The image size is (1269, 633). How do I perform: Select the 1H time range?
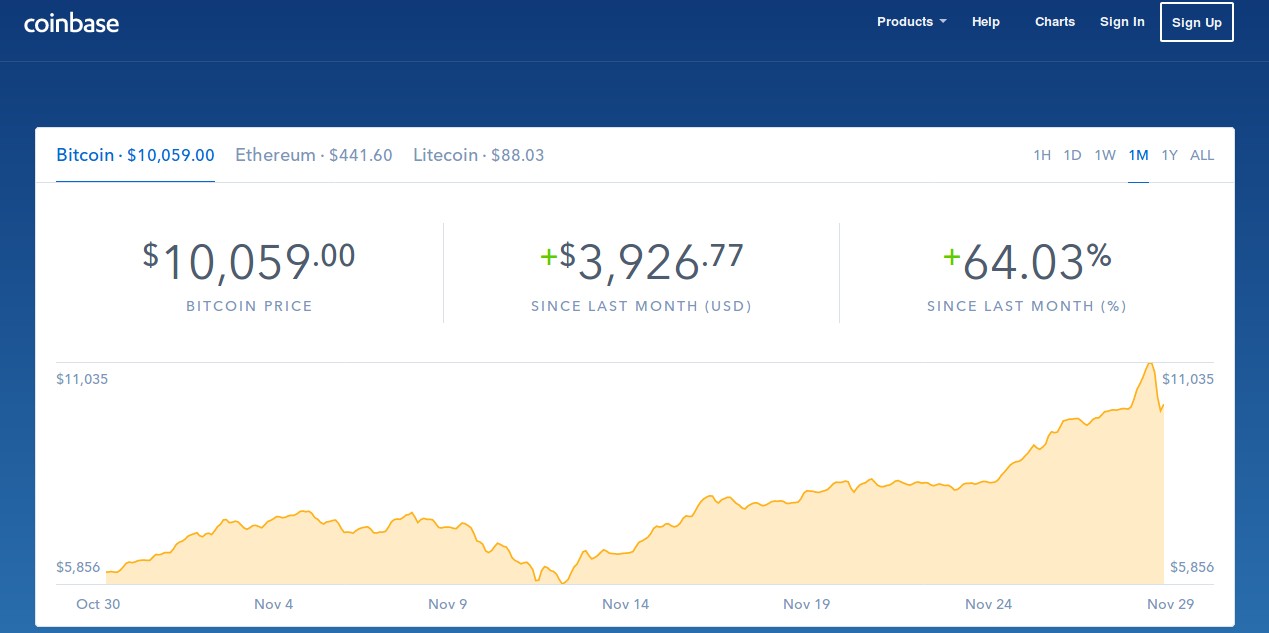(x=1042, y=155)
